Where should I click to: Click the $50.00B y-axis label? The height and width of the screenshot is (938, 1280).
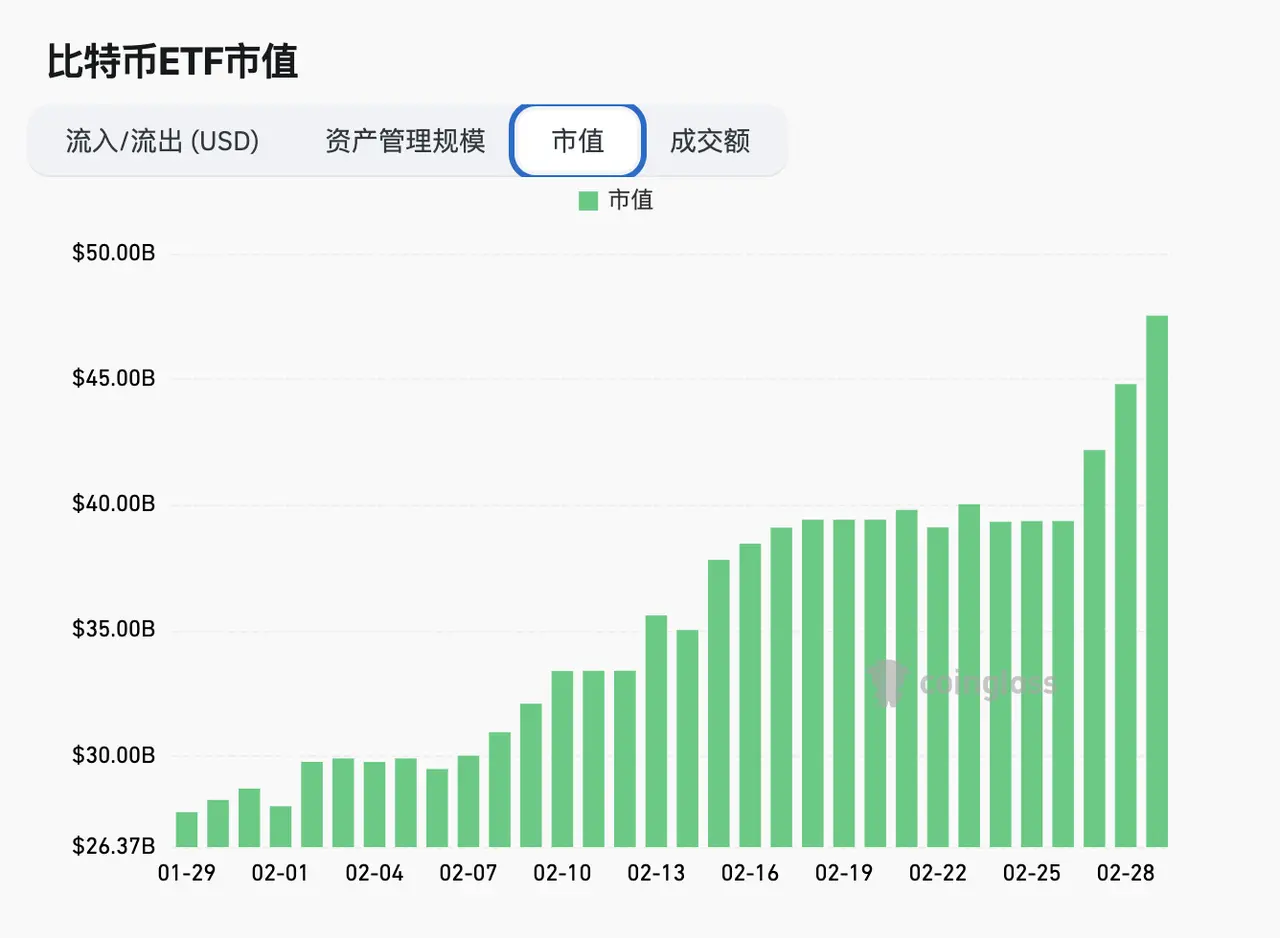[x=113, y=254]
